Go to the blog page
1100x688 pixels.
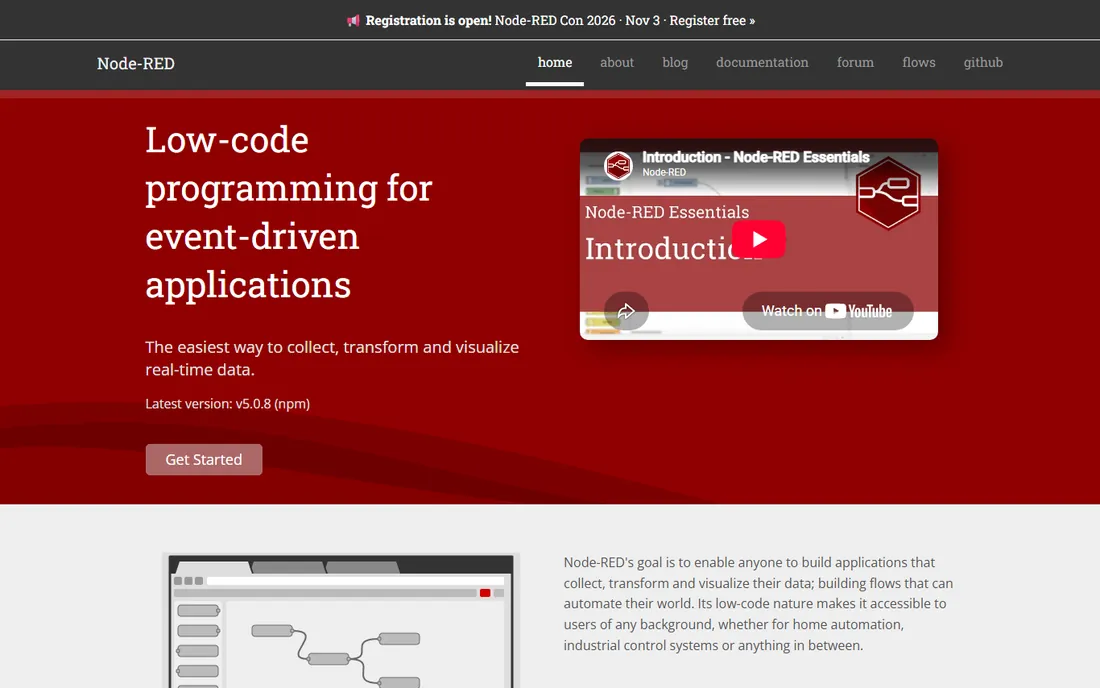pyautogui.click(x=675, y=62)
